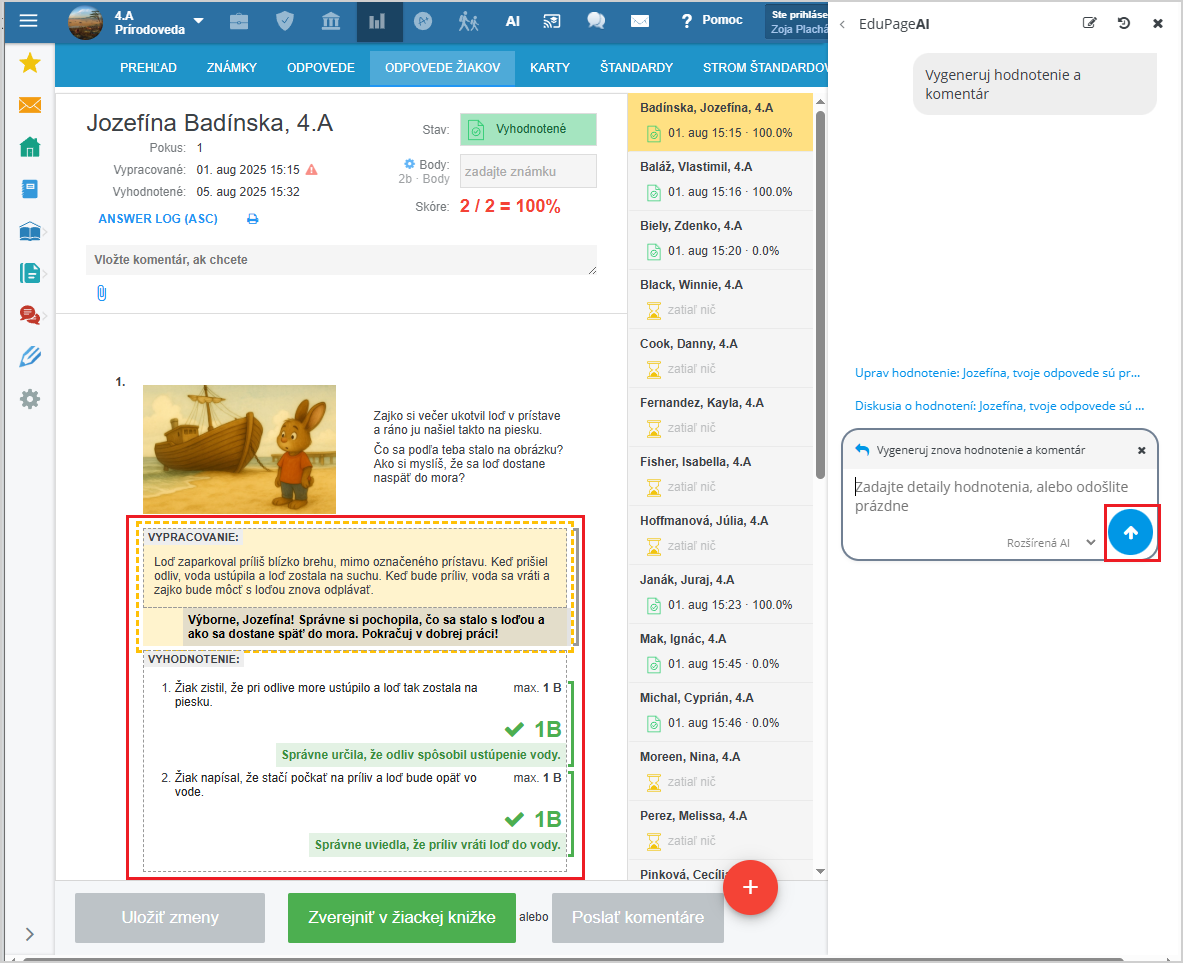The width and height of the screenshot is (1183, 963).
Task: Open the hamburger main menu
Action: pos(28,20)
